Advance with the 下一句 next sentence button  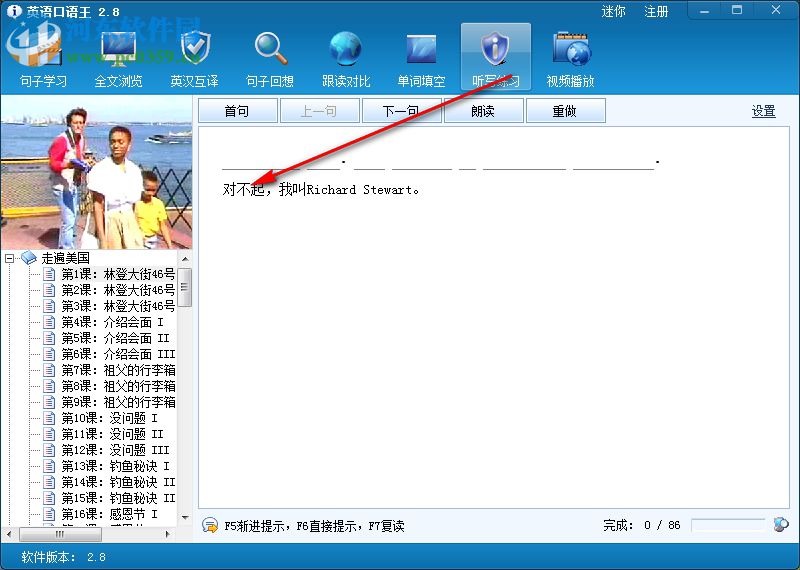tap(402, 111)
